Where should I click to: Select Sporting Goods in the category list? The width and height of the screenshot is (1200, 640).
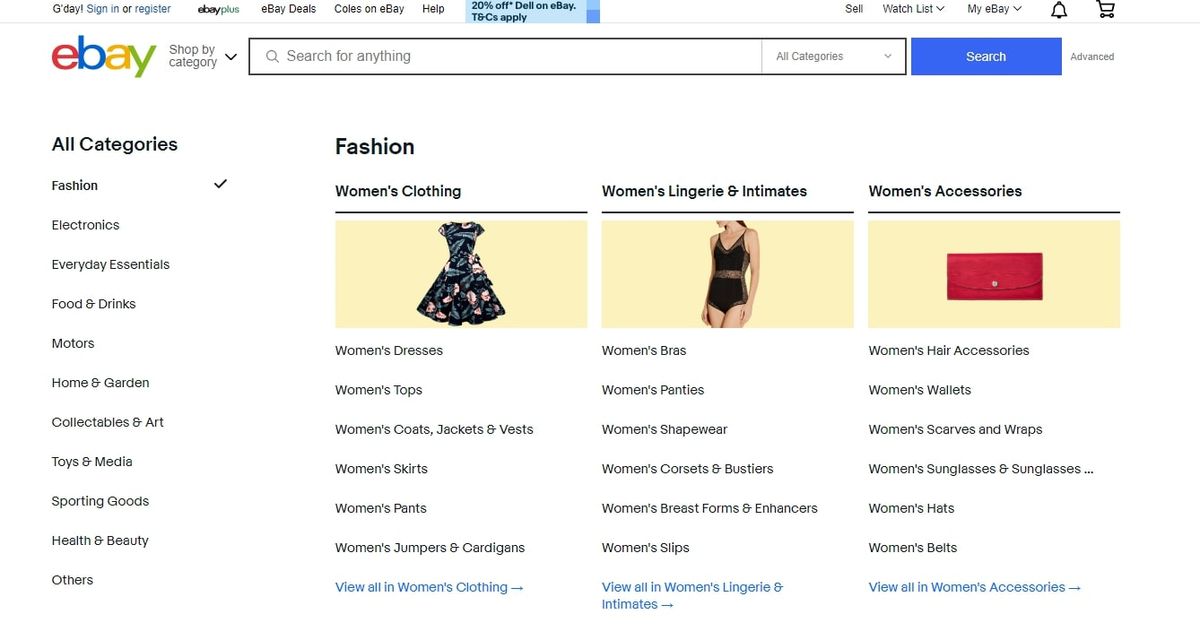100,501
